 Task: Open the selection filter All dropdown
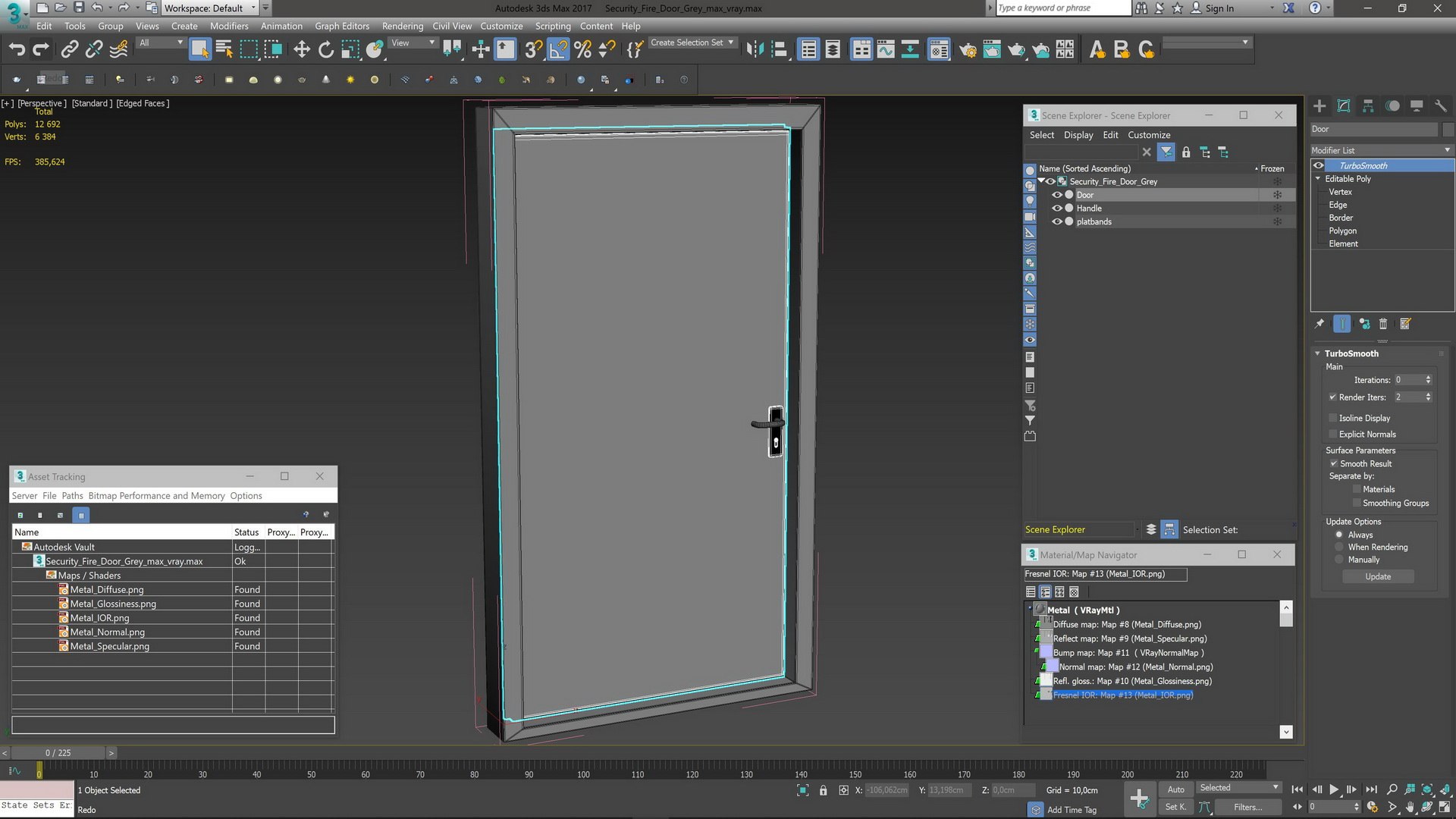(161, 43)
